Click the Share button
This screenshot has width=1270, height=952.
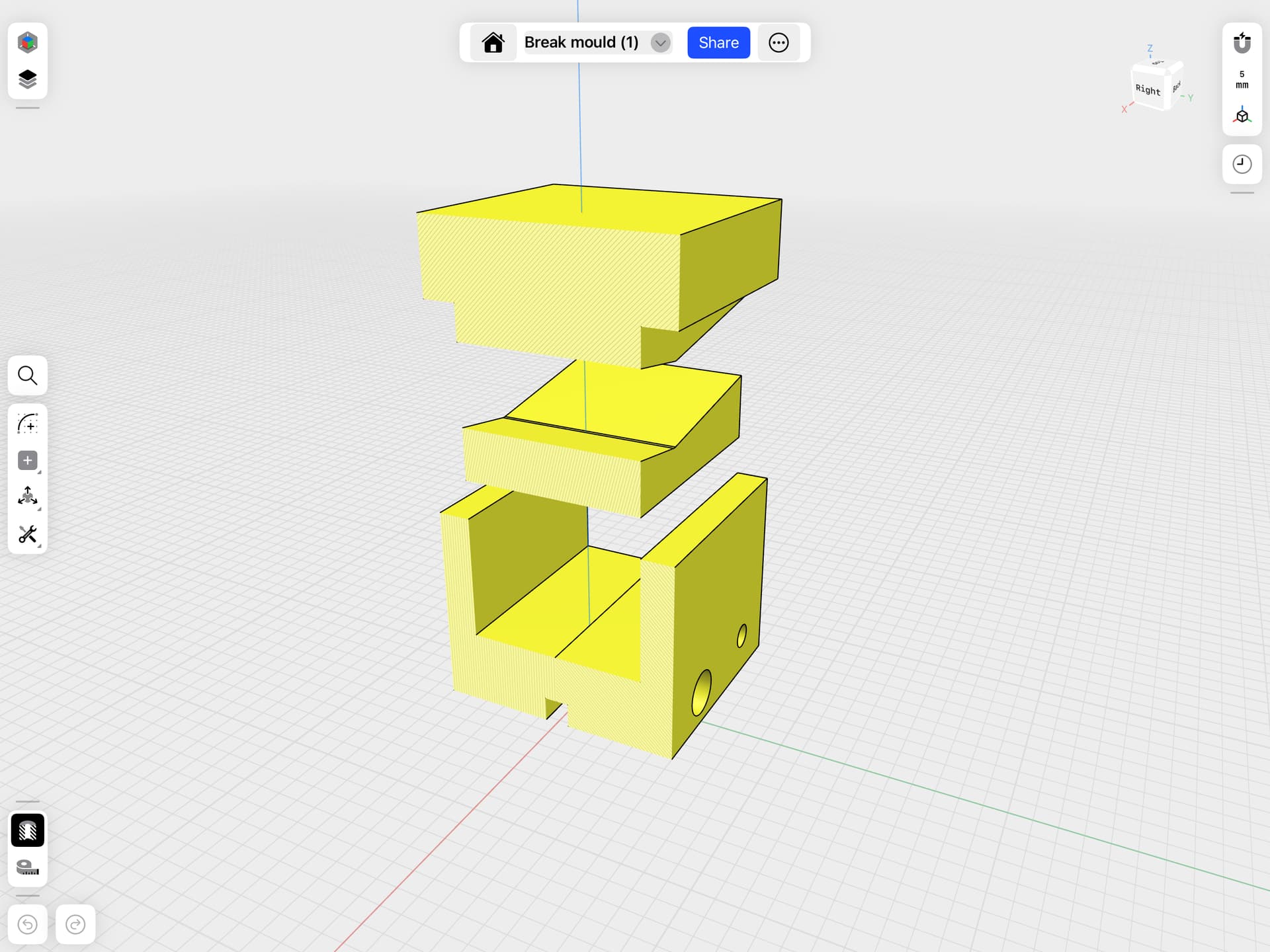[x=718, y=43]
